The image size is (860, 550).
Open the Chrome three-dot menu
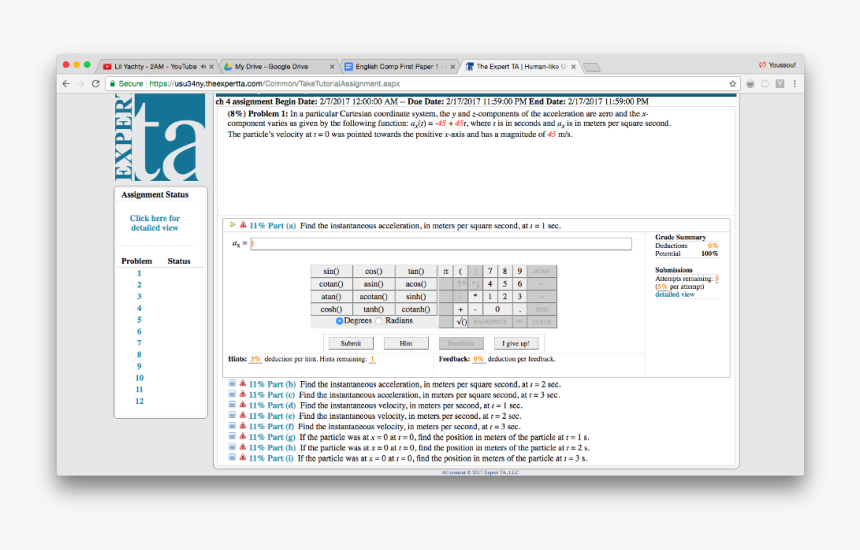(x=795, y=84)
